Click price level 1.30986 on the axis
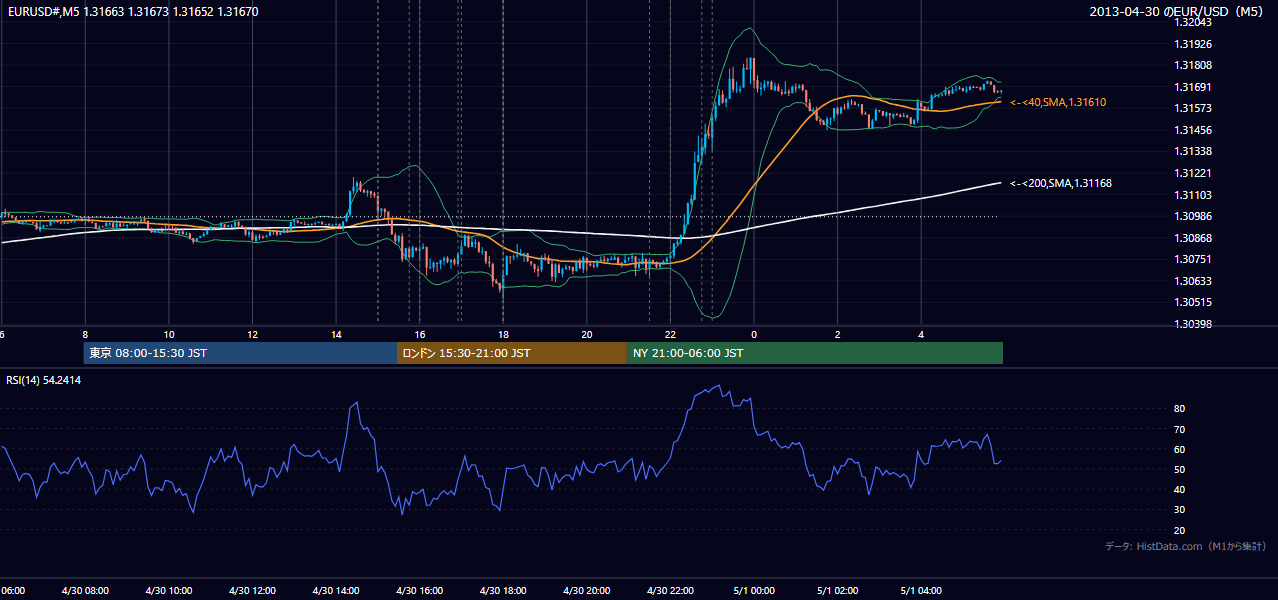Image resolution: width=1278 pixels, height=600 pixels. [x=1193, y=216]
